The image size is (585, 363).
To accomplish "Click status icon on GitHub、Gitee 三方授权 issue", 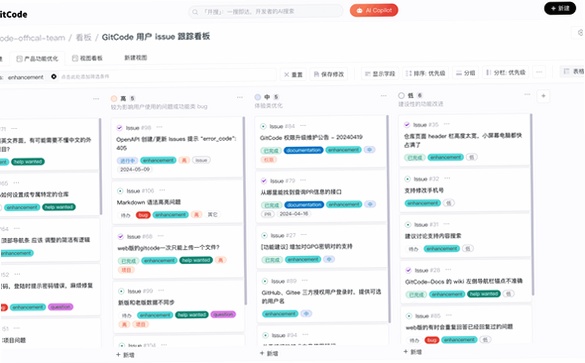I will pos(265,281).
